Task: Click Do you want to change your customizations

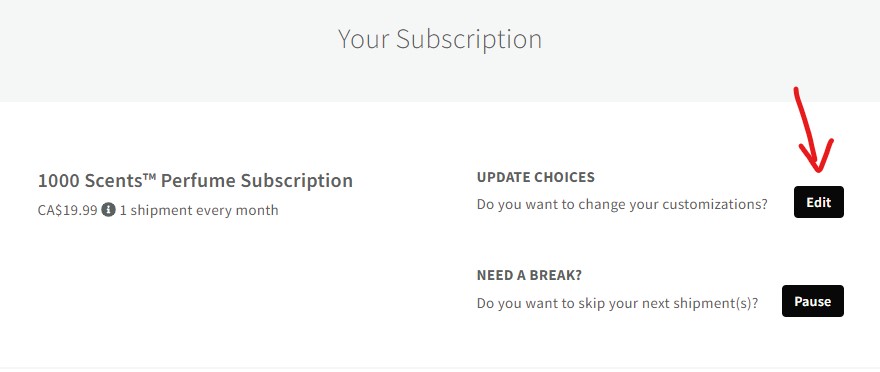Action: [x=622, y=204]
